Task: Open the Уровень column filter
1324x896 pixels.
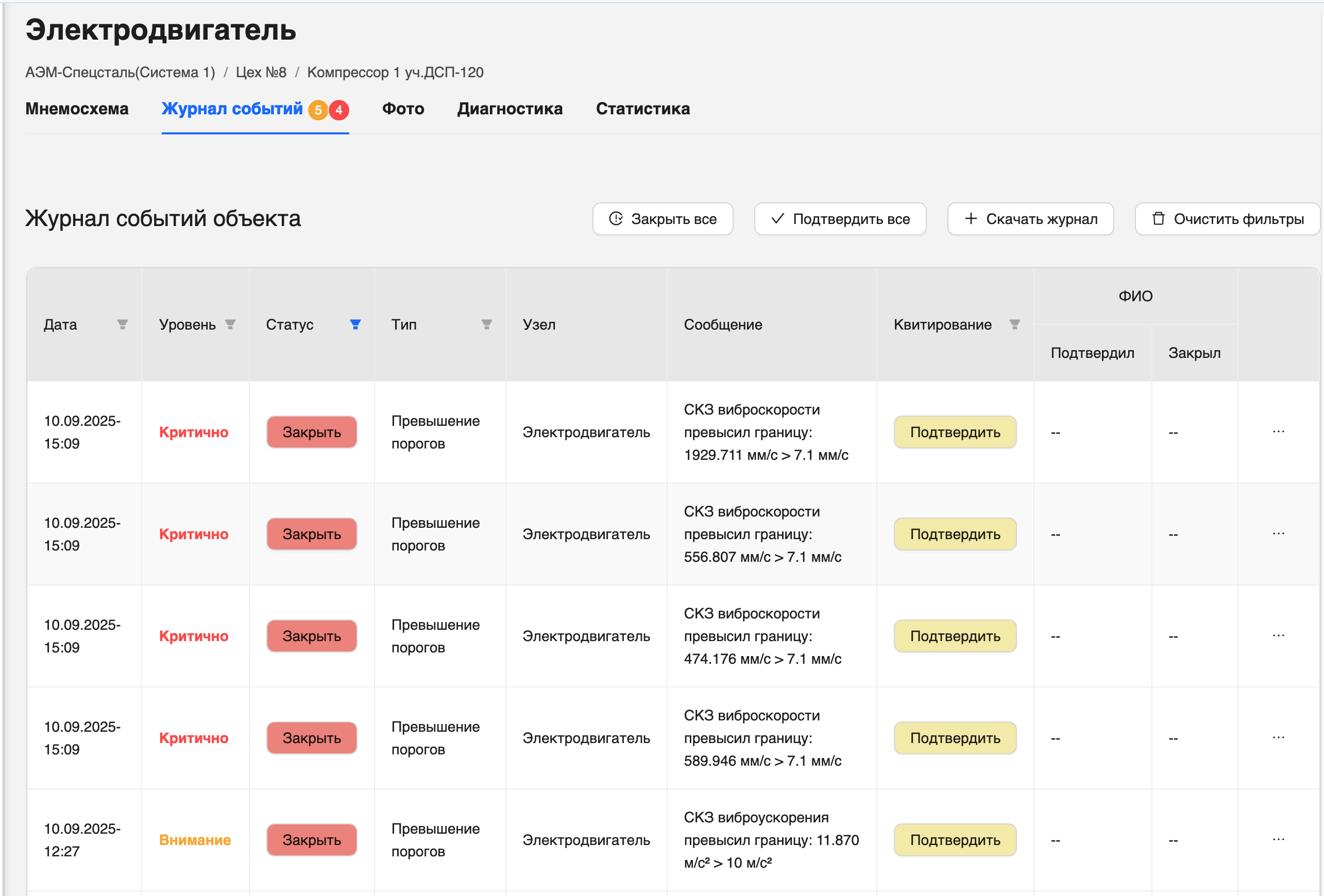Action: coord(230,325)
